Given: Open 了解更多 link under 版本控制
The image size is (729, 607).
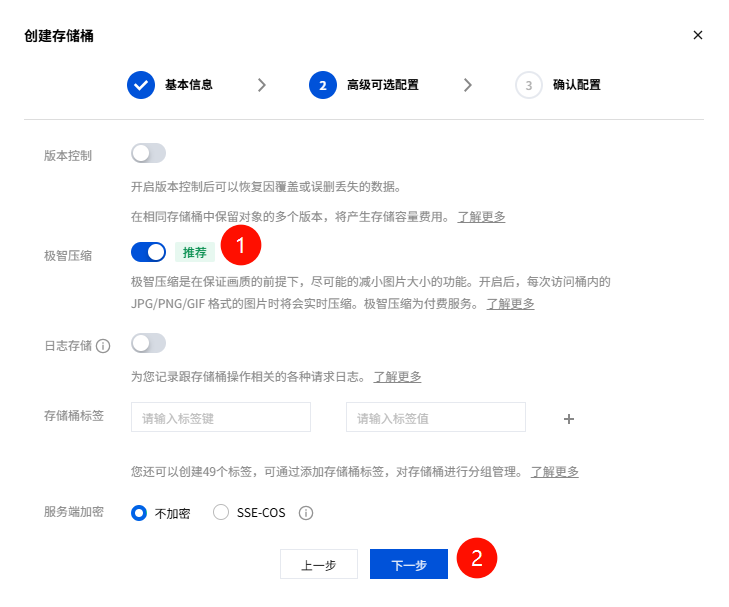Looking at the screenshot, I should point(481,217).
